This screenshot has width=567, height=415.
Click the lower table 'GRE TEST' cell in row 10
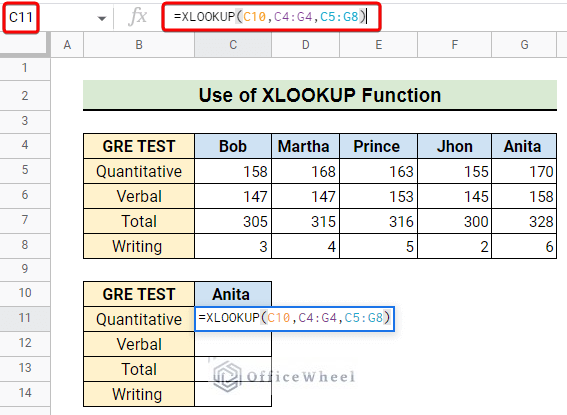pyautogui.click(x=139, y=294)
